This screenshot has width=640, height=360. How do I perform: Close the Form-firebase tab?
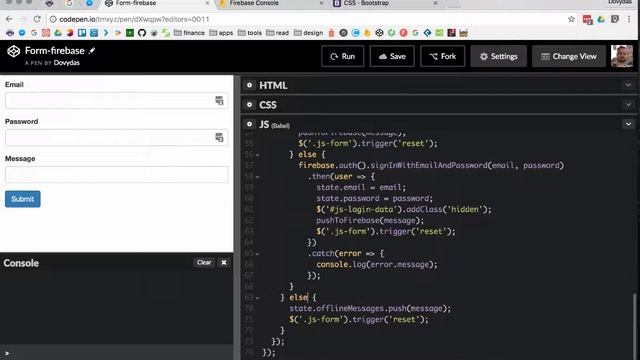207,3
